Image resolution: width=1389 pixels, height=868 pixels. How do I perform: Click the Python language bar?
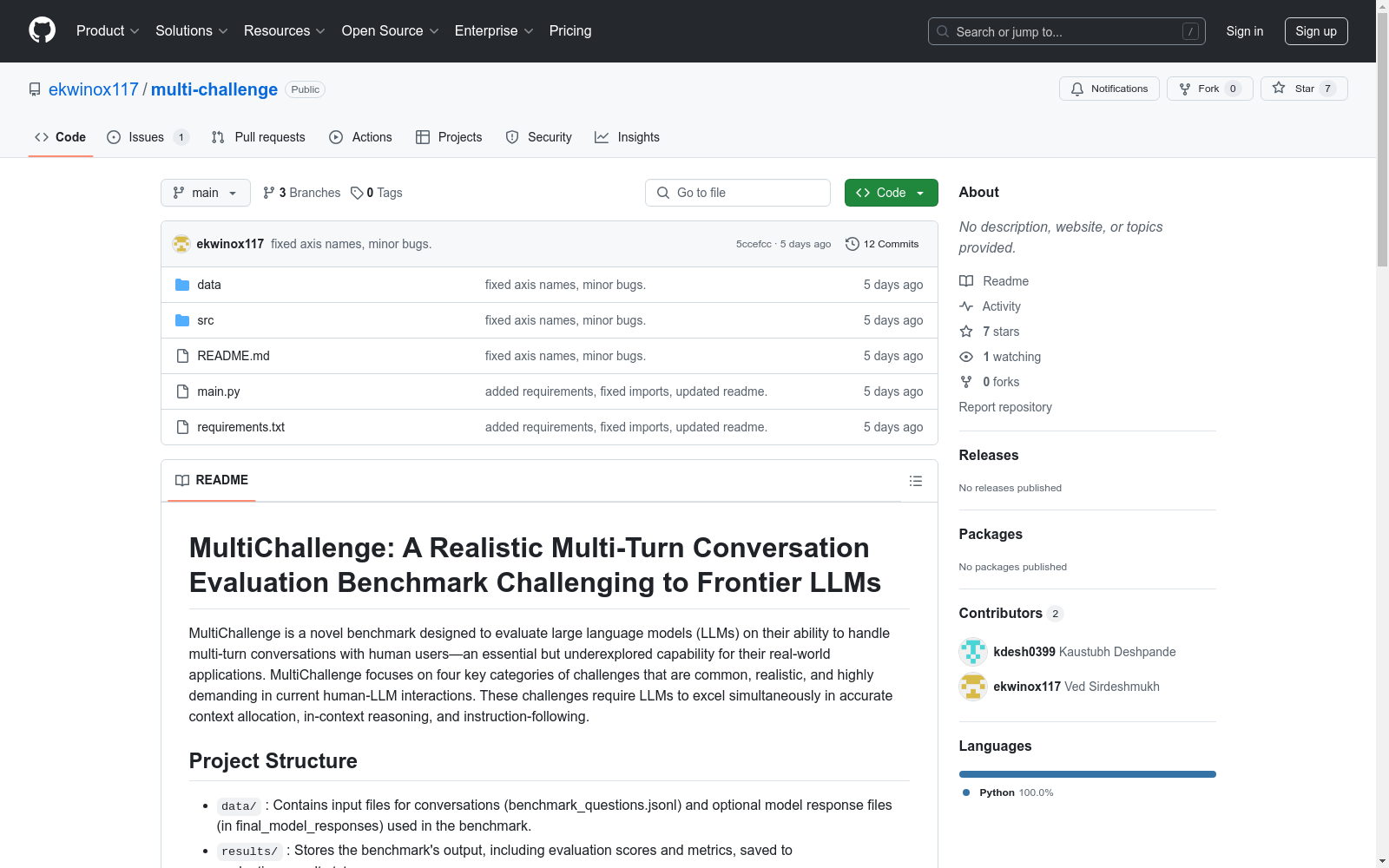[1087, 774]
